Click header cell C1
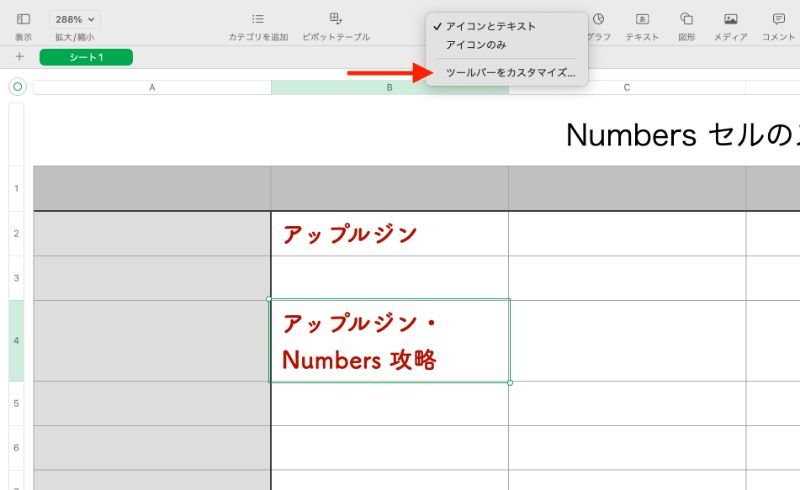The image size is (800, 490). coord(627,188)
